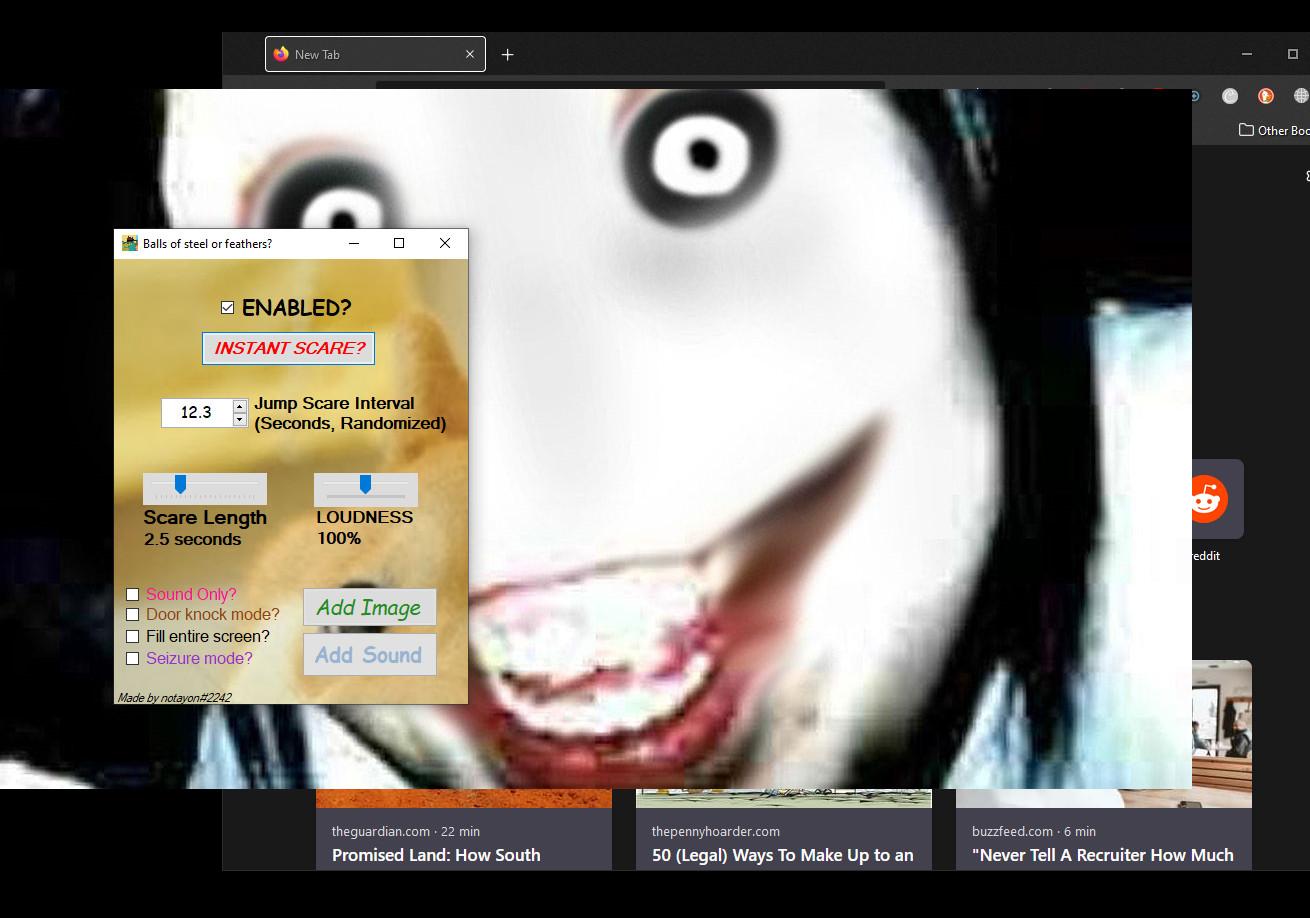Enable Sound Only? mode
The height and width of the screenshot is (918, 1310).
(132, 594)
